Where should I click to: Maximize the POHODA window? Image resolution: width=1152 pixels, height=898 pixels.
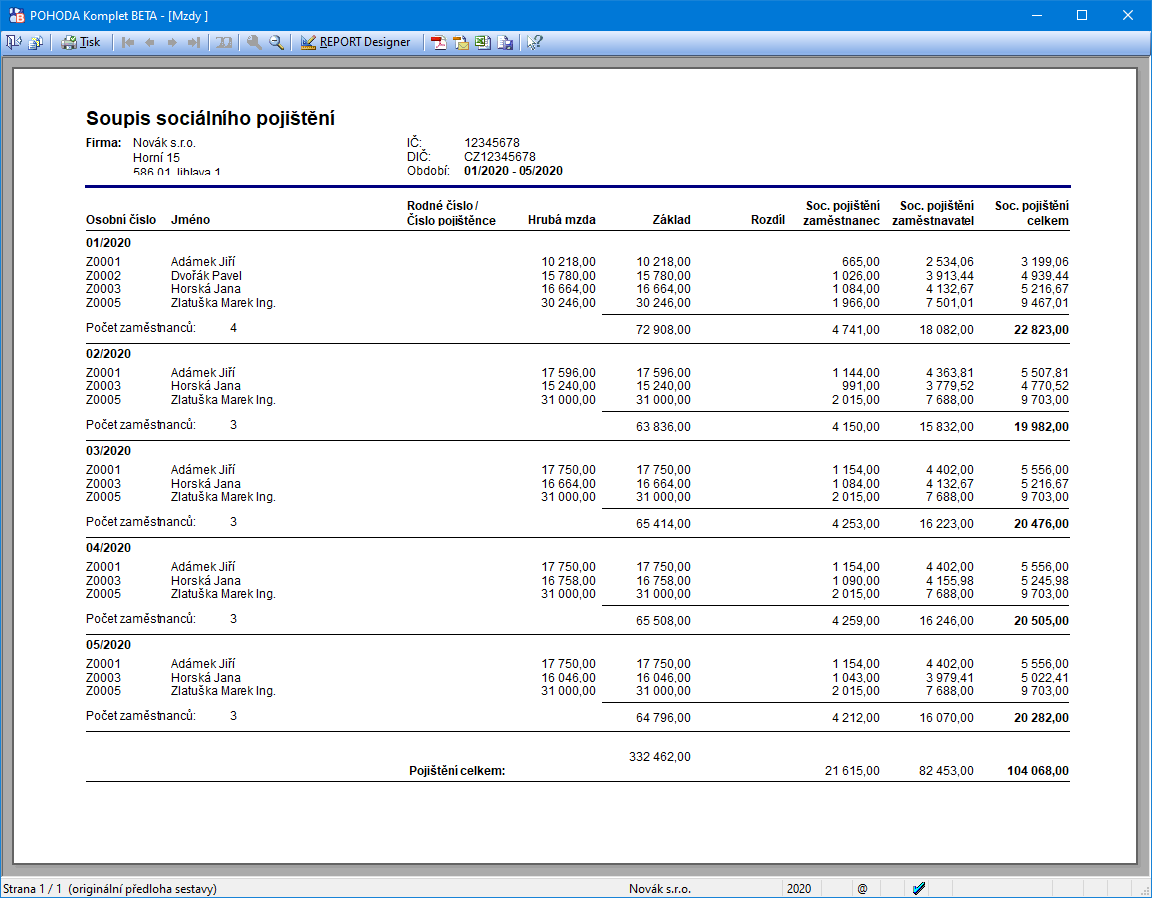[1081, 15]
